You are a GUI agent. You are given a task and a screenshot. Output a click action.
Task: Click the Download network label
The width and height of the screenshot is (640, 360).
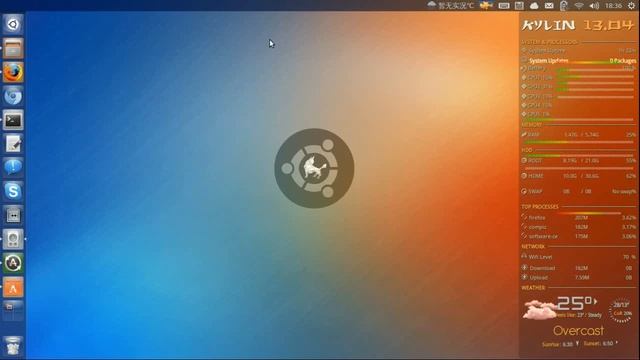click(x=542, y=268)
